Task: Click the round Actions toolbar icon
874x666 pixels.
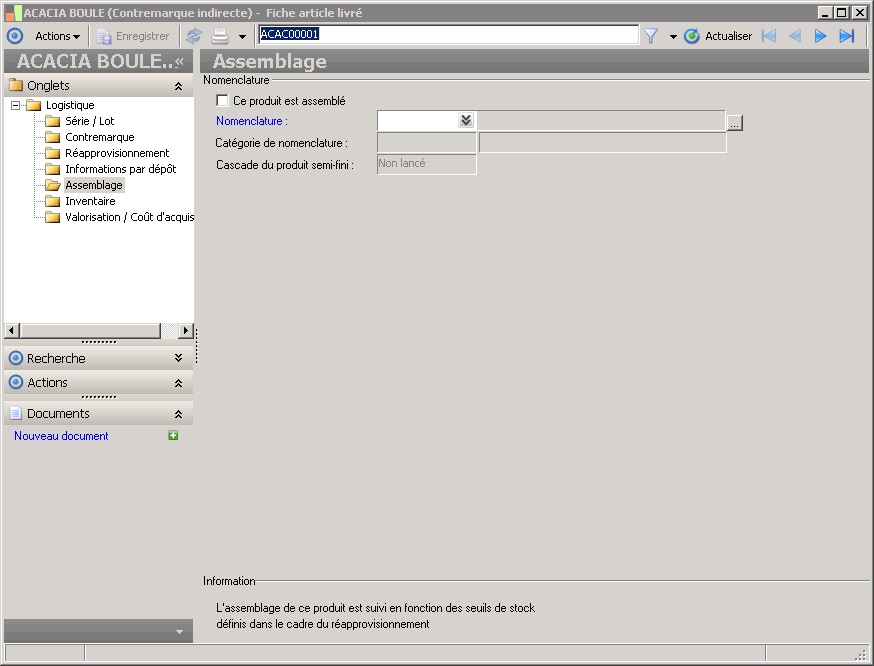Action: click(15, 36)
